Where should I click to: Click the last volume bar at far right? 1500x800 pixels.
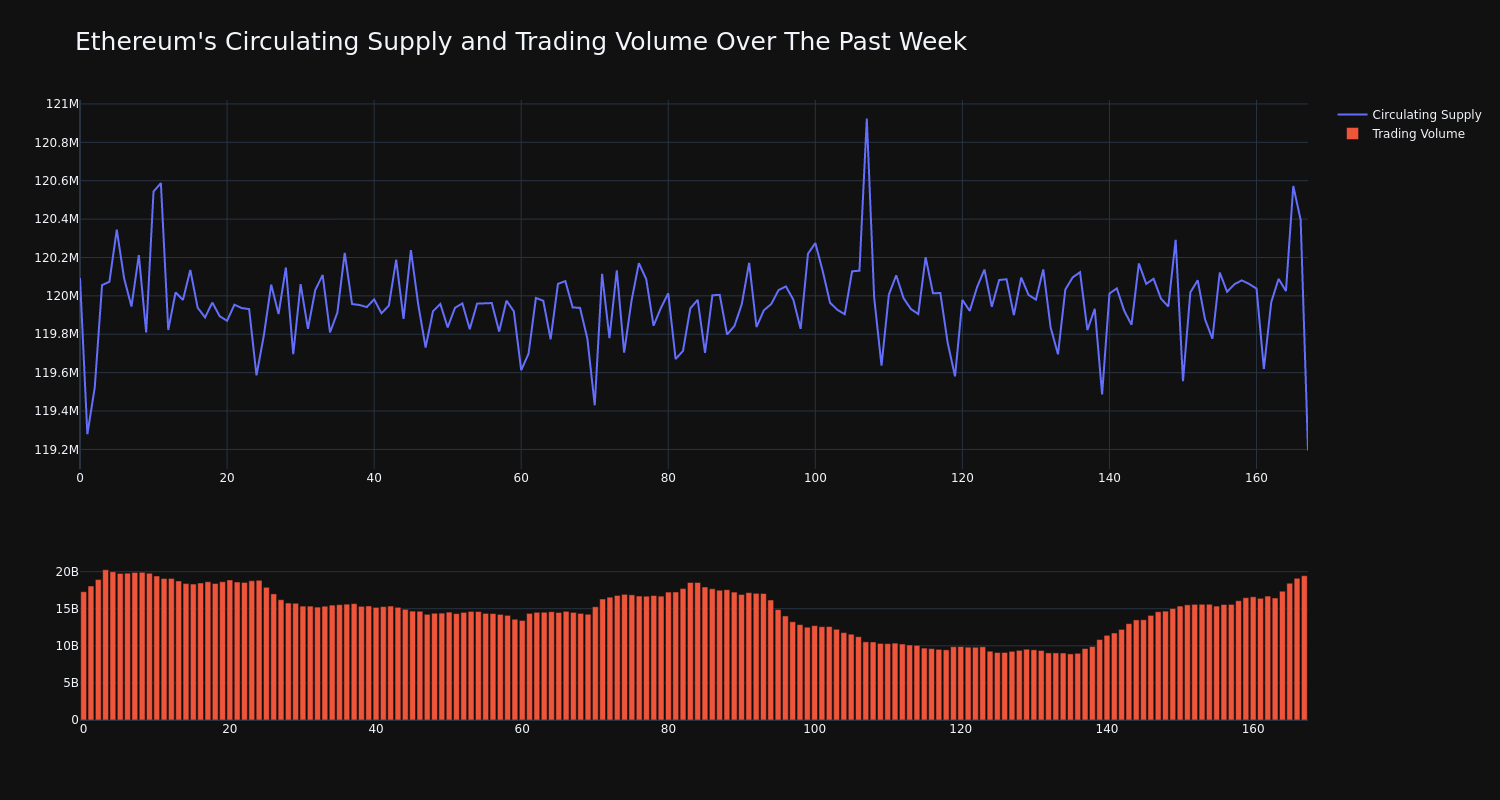(1304, 648)
